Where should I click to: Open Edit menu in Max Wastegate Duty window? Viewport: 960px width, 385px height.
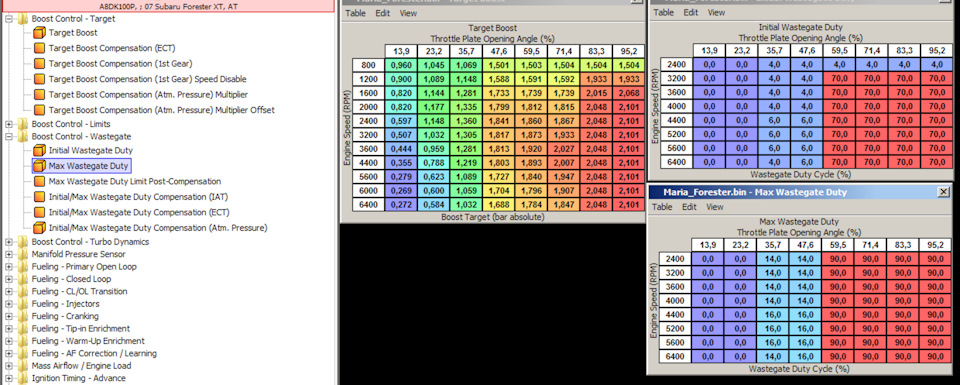(689, 207)
